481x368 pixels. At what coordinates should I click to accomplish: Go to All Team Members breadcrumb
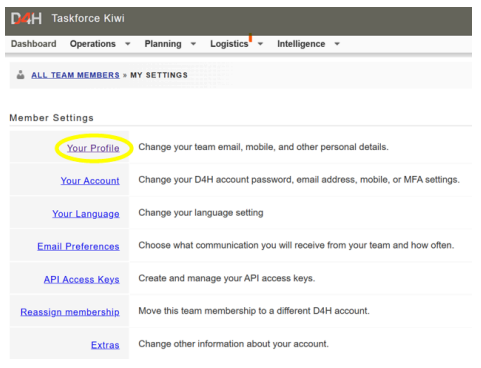point(75,75)
